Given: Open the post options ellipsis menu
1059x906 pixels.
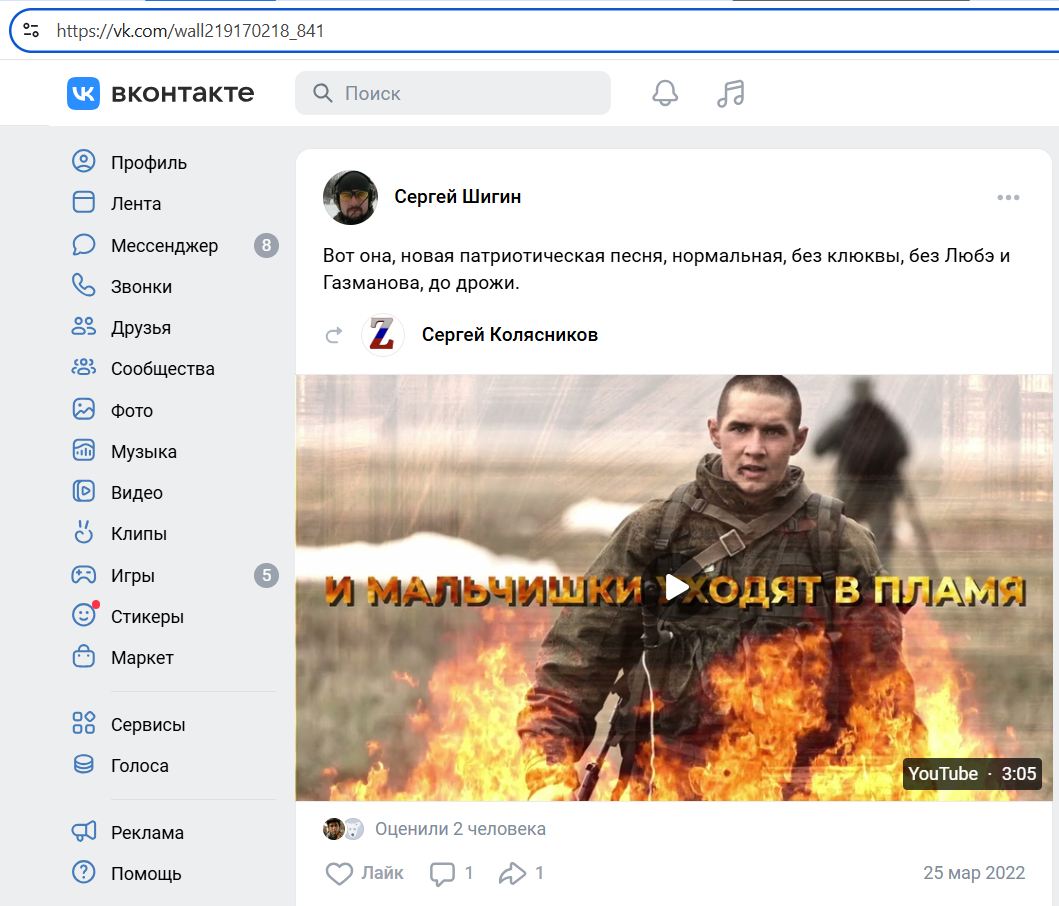Looking at the screenshot, I should (x=1007, y=197).
